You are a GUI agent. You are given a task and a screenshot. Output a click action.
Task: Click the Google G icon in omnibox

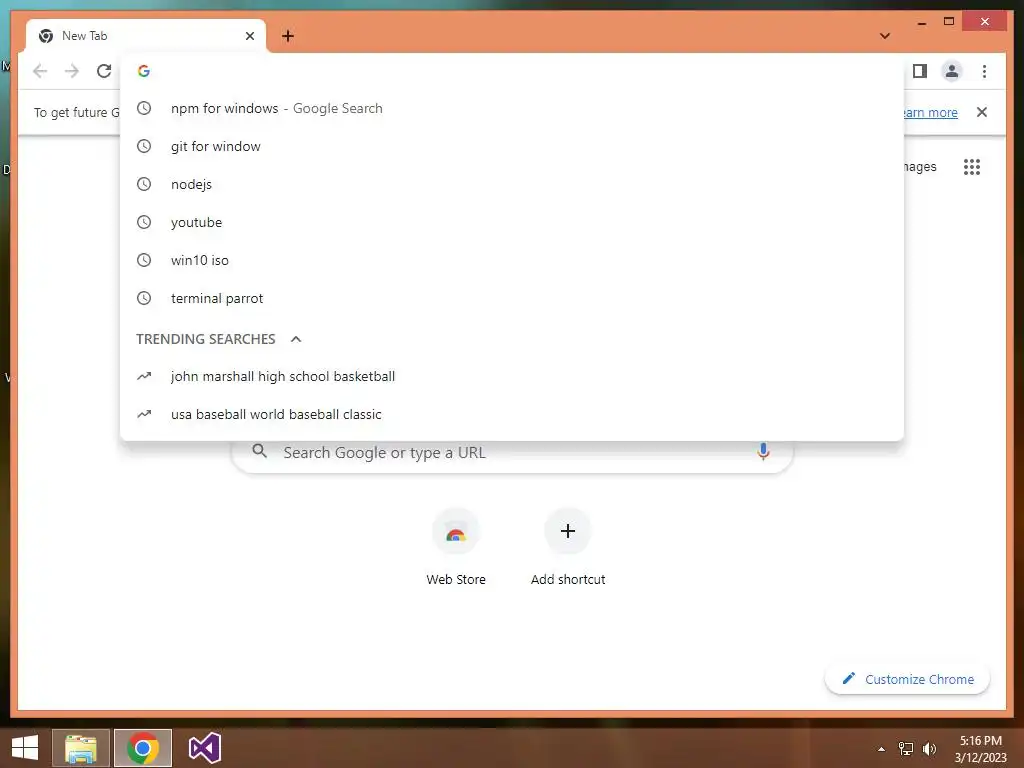[144, 71]
